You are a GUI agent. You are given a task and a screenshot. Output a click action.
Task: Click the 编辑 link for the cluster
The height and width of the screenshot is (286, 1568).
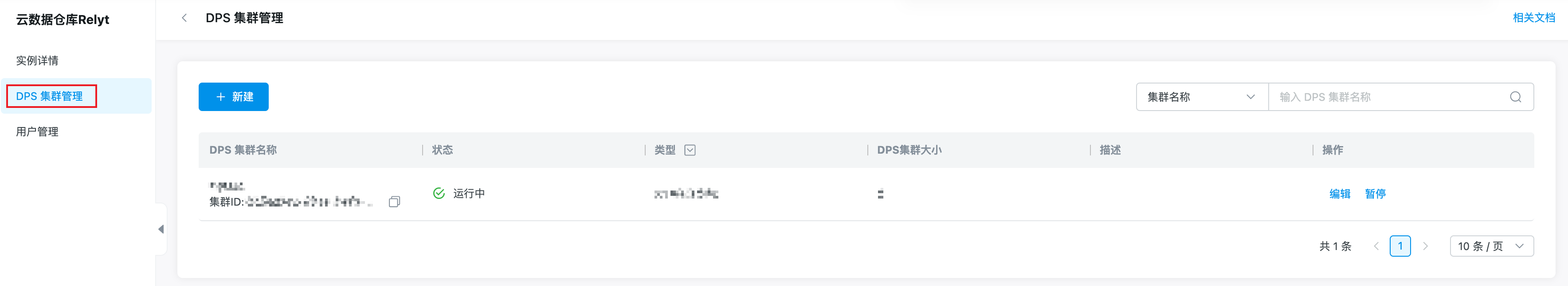coord(1339,194)
